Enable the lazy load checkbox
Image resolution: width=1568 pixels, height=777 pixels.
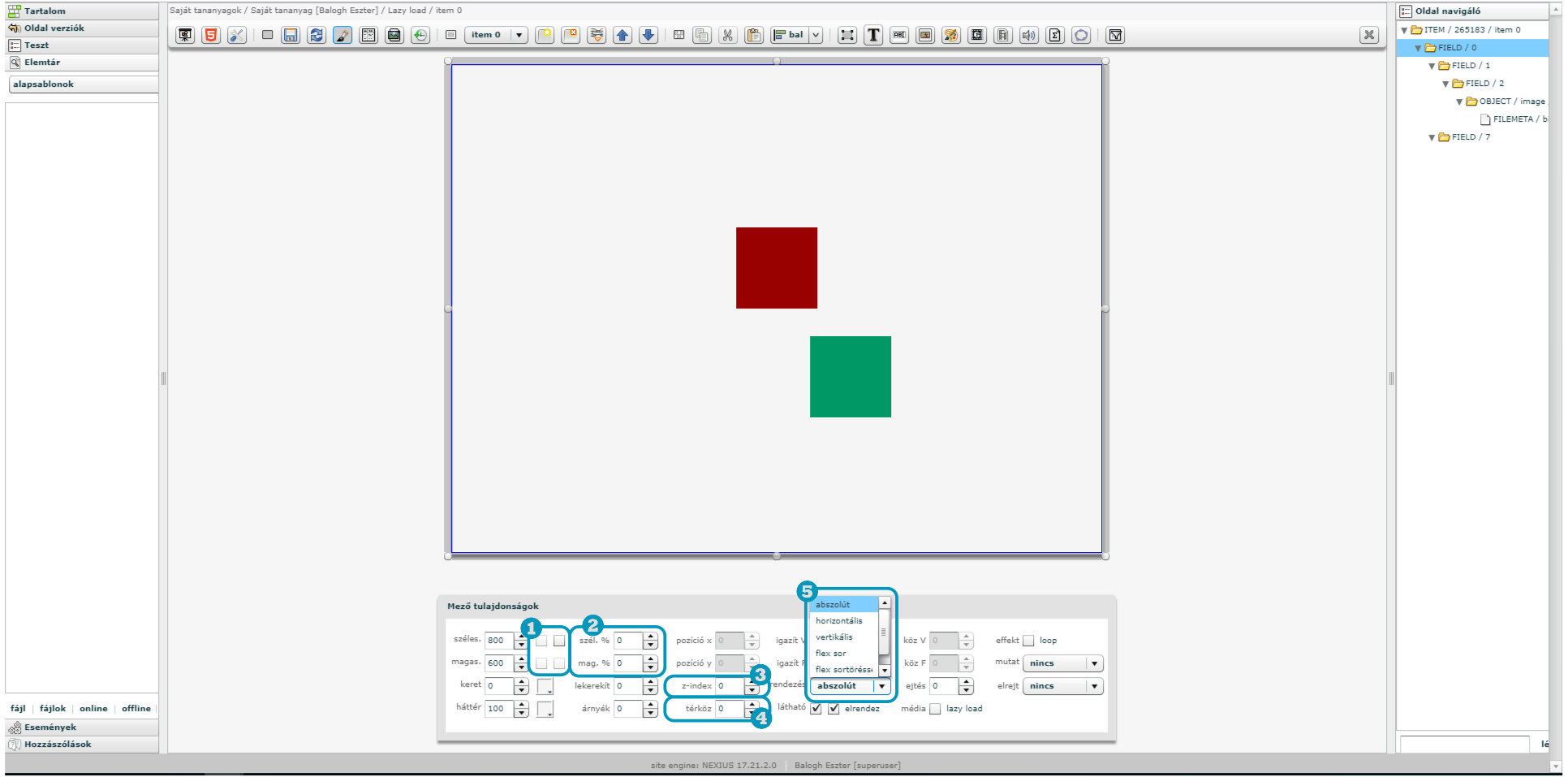935,709
